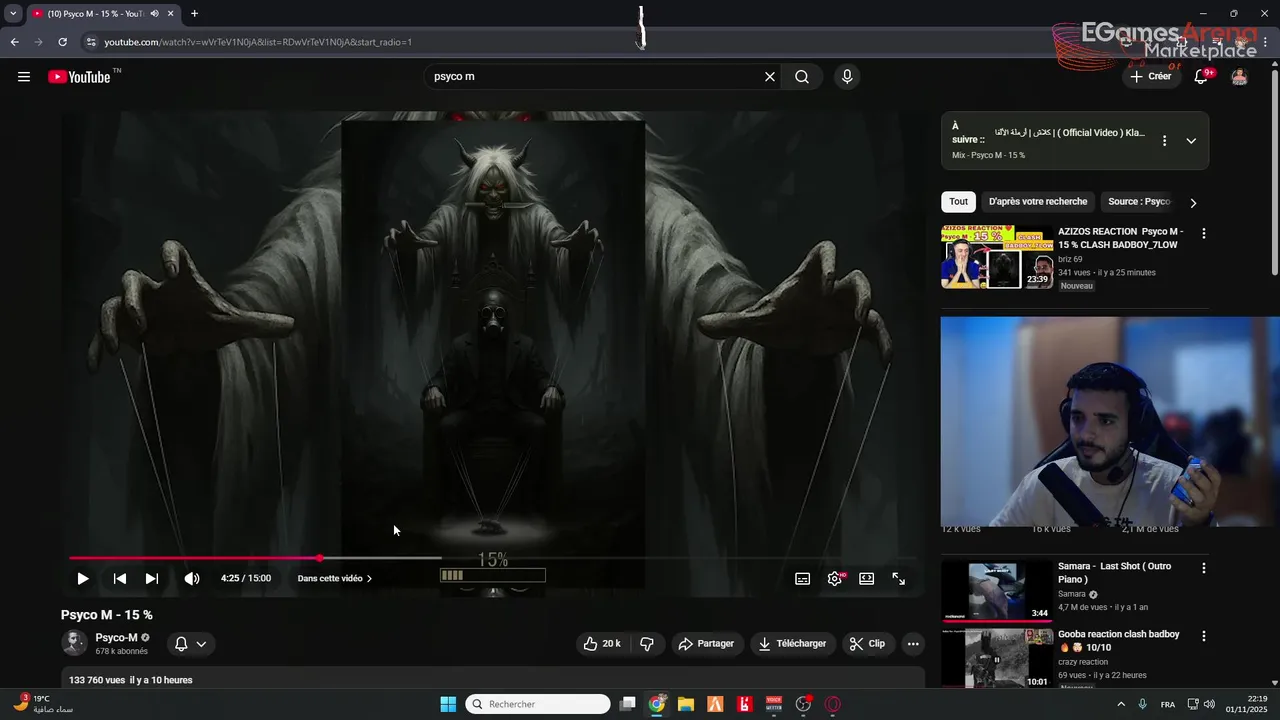Viewport: 1280px width, 720px height.
Task: Expand the 'À suivre' mix playlist chevron
Action: pyautogui.click(x=1191, y=141)
